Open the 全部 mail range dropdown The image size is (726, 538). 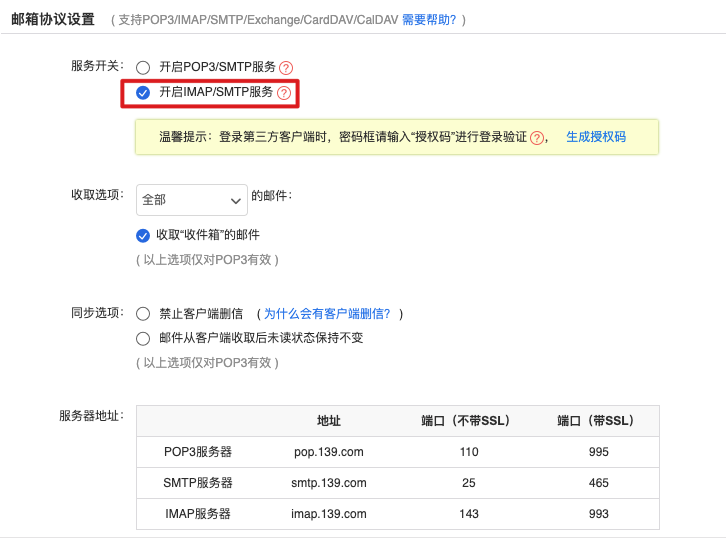coord(191,200)
